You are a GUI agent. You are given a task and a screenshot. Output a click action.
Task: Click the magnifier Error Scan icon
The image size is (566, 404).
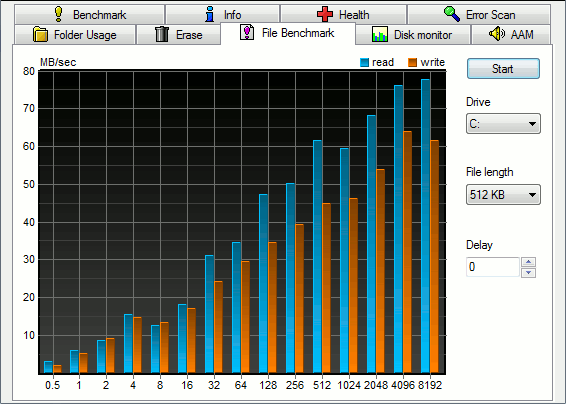pyautogui.click(x=452, y=14)
